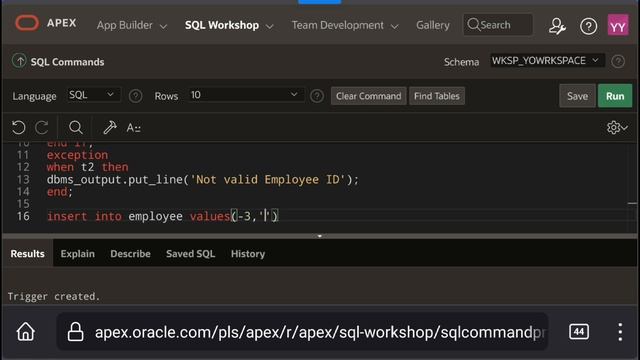Tap the browser home icon
The height and width of the screenshot is (360, 640).
click(x=25, y=331)
